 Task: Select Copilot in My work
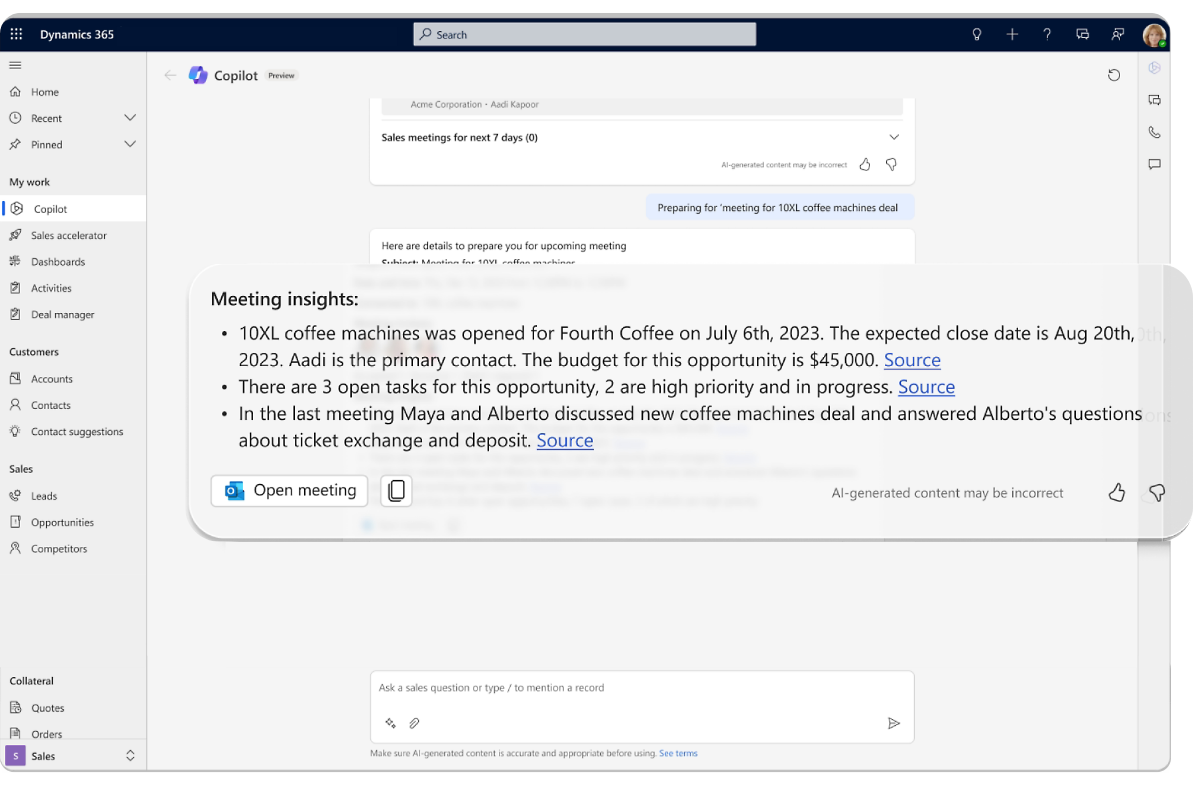coord(73,209)
